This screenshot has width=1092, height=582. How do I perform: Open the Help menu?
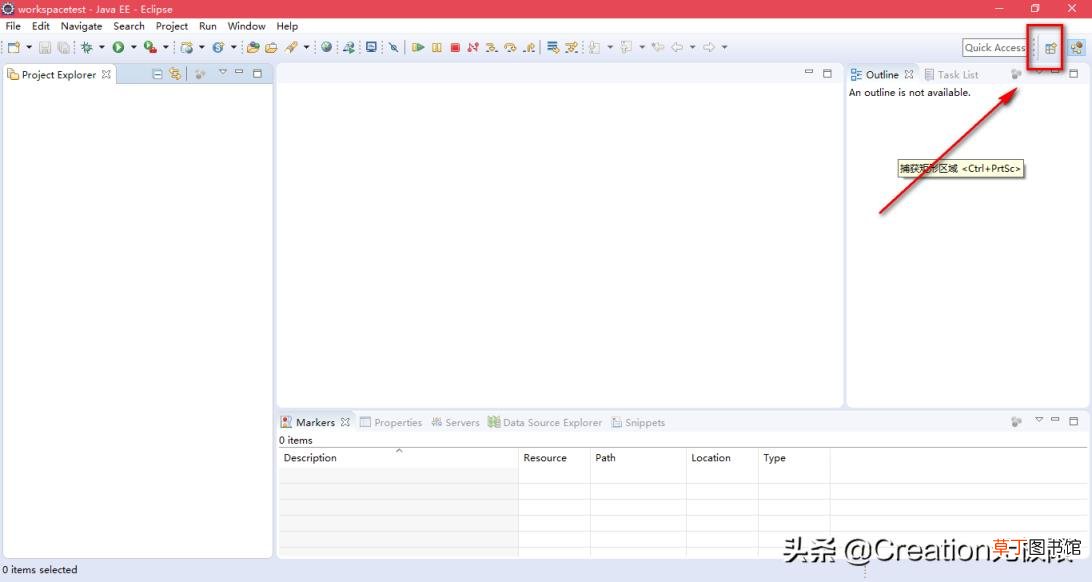pyautogui.click(x=287, y=26)
